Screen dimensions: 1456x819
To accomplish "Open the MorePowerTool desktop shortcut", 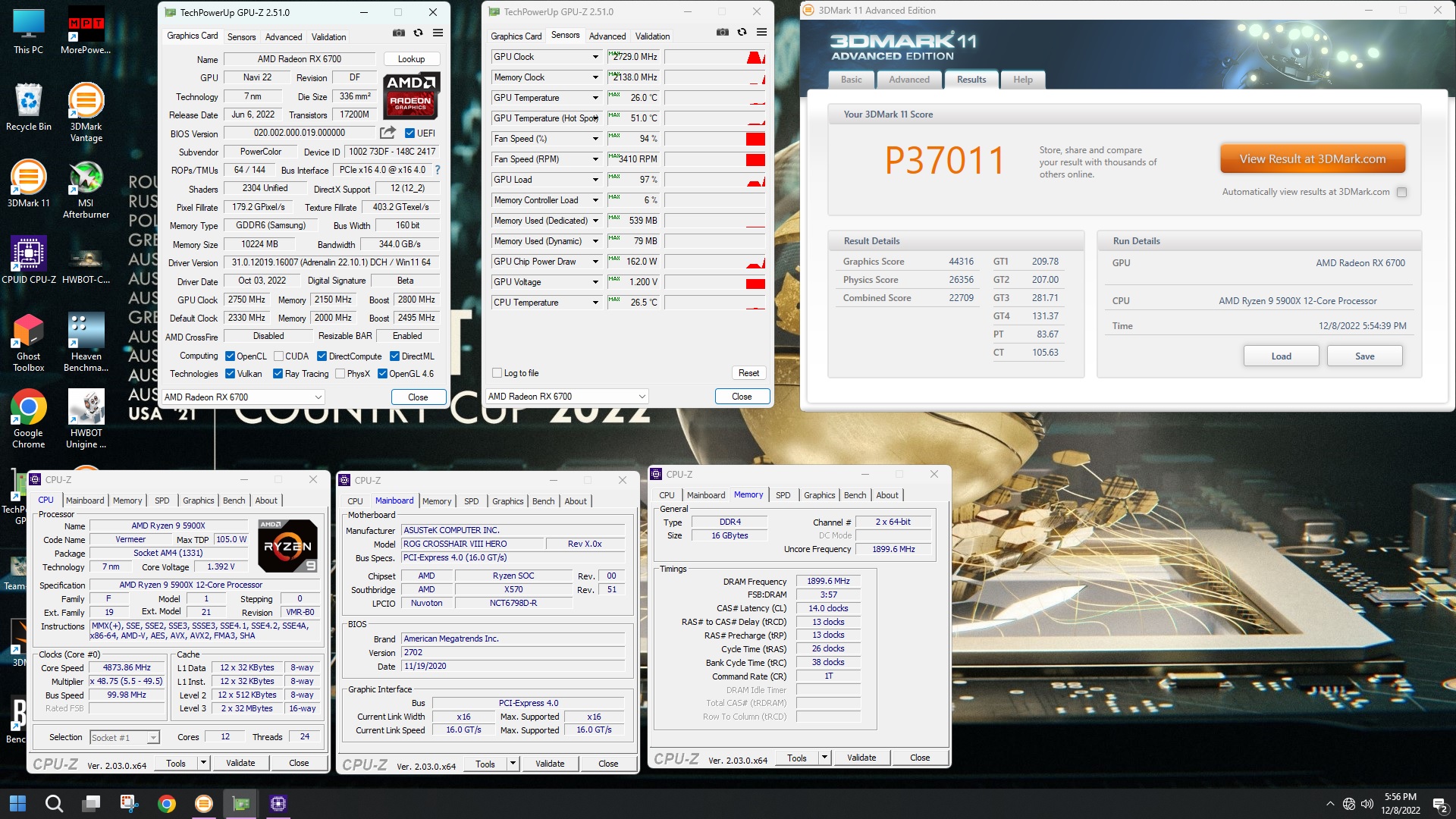I will 86,30.
